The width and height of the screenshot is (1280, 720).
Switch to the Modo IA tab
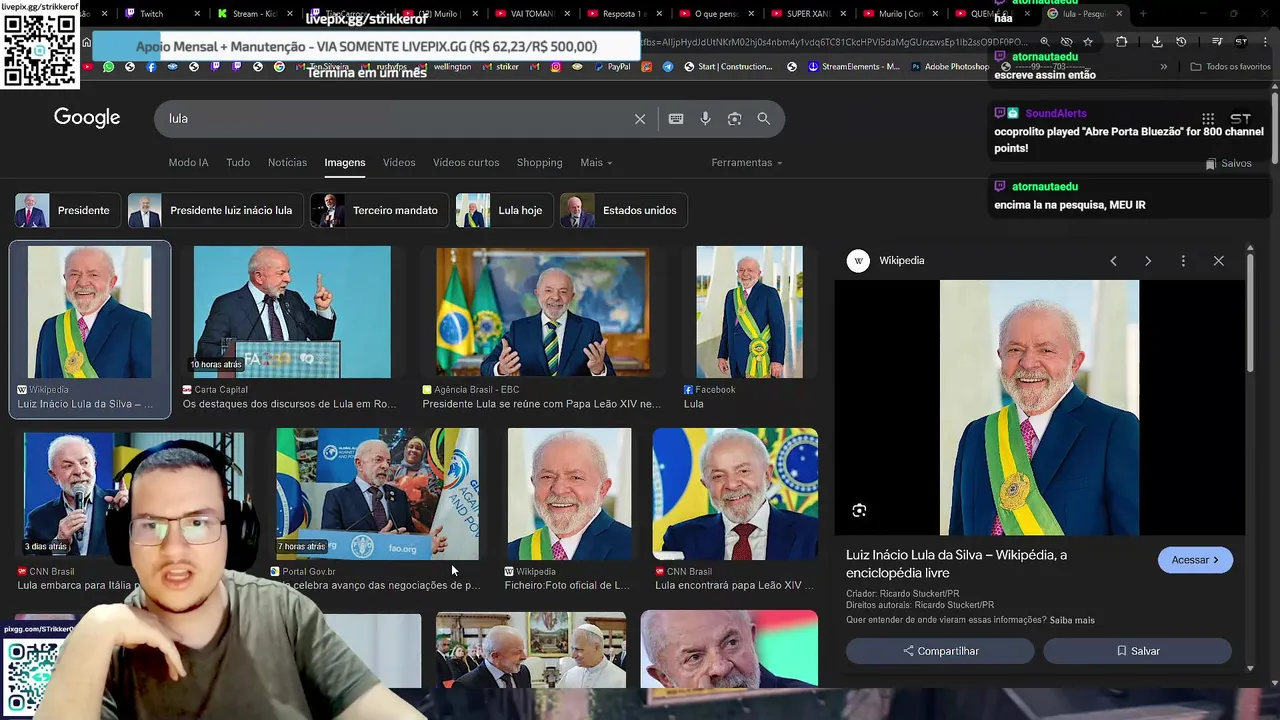point(188,162)
